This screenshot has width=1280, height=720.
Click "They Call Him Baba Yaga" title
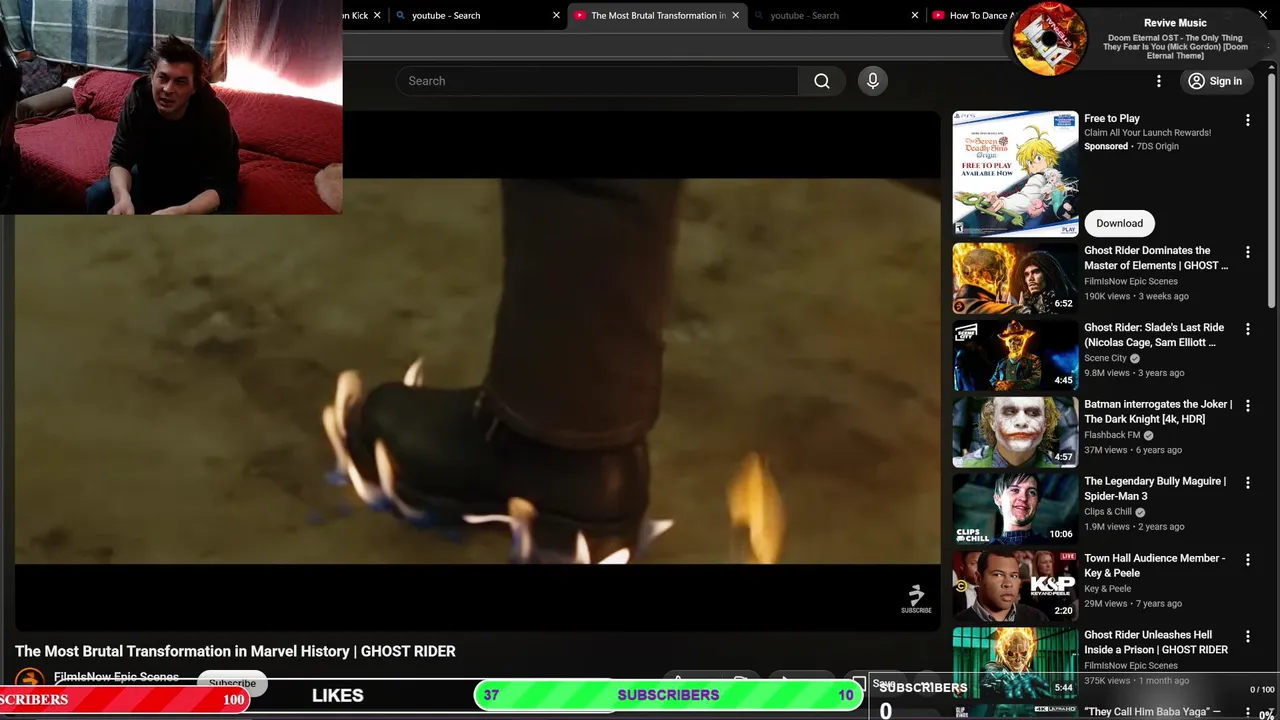(1152, 711)
